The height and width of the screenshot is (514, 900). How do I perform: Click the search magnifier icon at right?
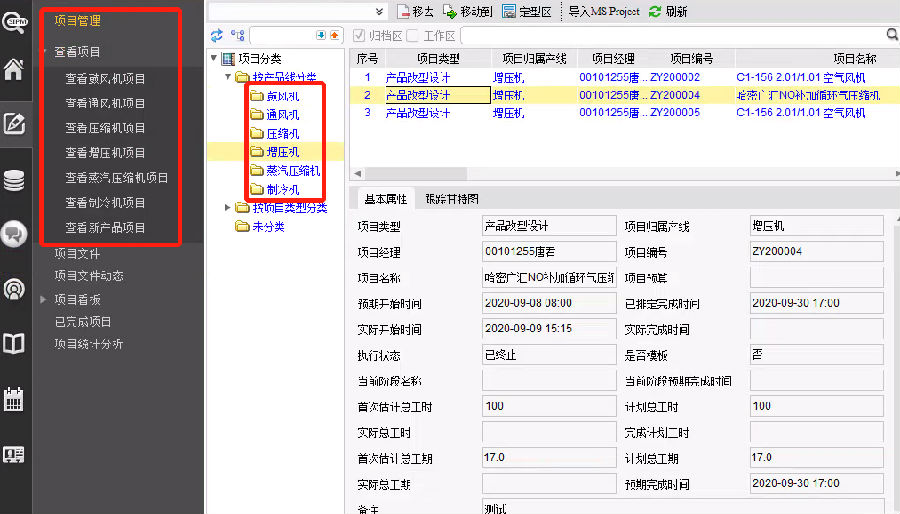coord(893,35)
